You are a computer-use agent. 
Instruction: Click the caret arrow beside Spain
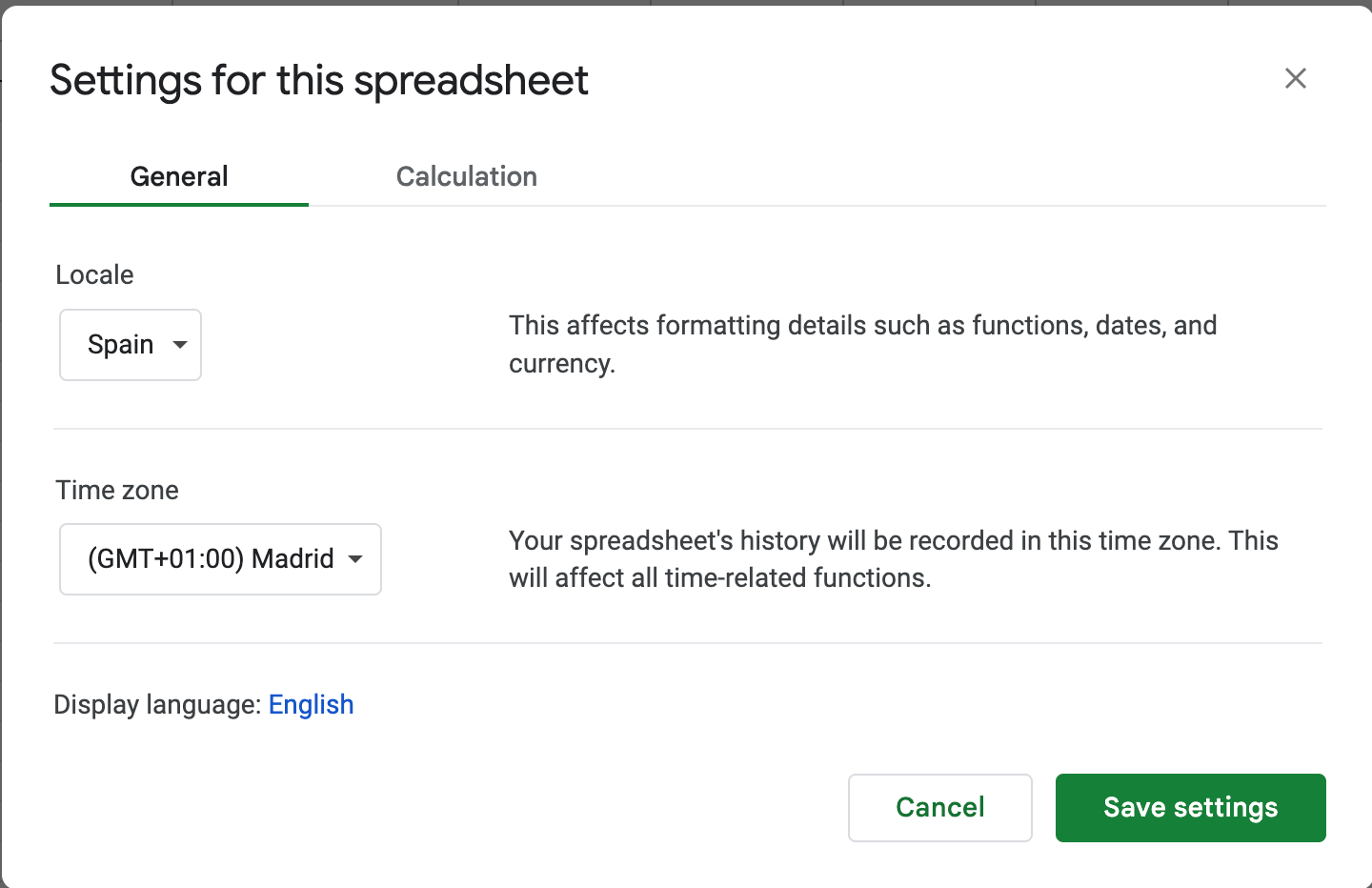pyautogui.click(x=180, y=345)
